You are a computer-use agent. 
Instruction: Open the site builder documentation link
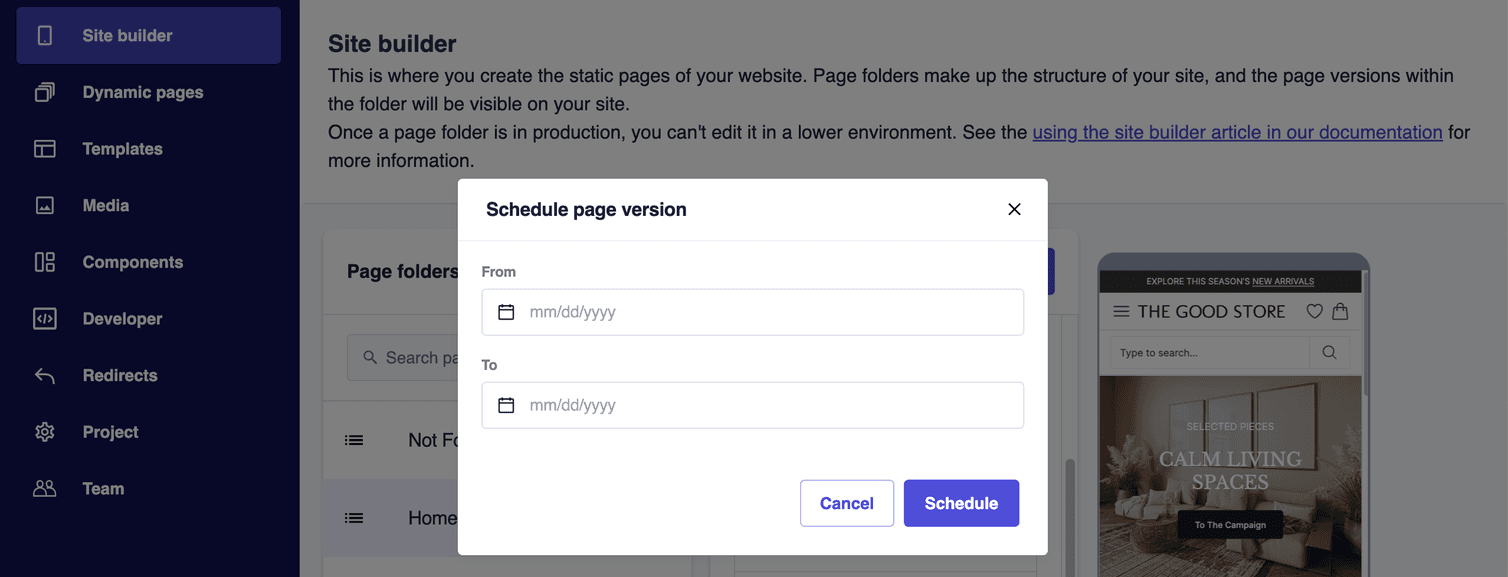1237,132
